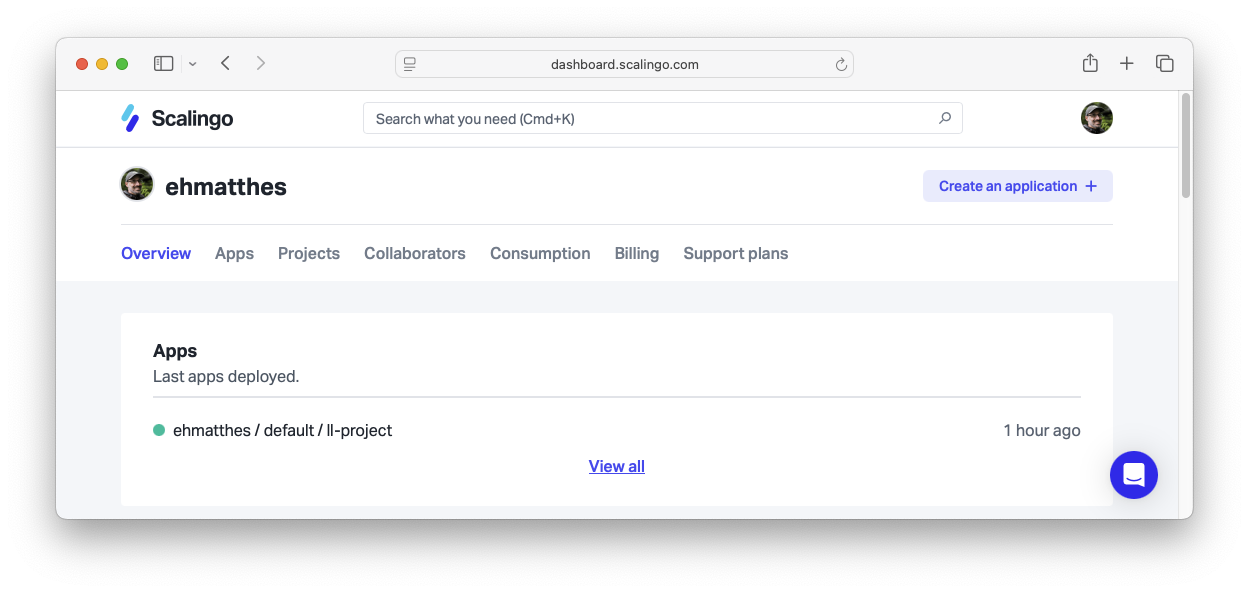The image size is (1249, 593).
Task: Open a new browser tab with the plus icon
Action: tap(1126, 62)
